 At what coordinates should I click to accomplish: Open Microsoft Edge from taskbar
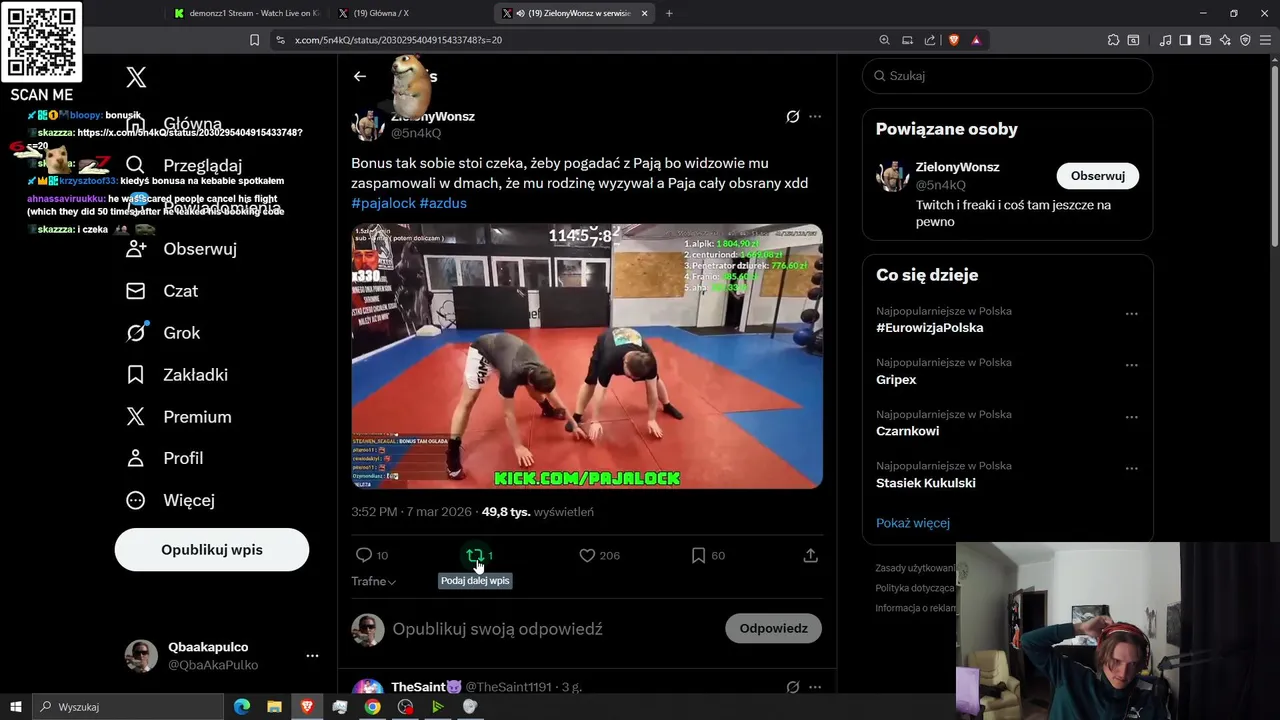click(x=242, y=707)
